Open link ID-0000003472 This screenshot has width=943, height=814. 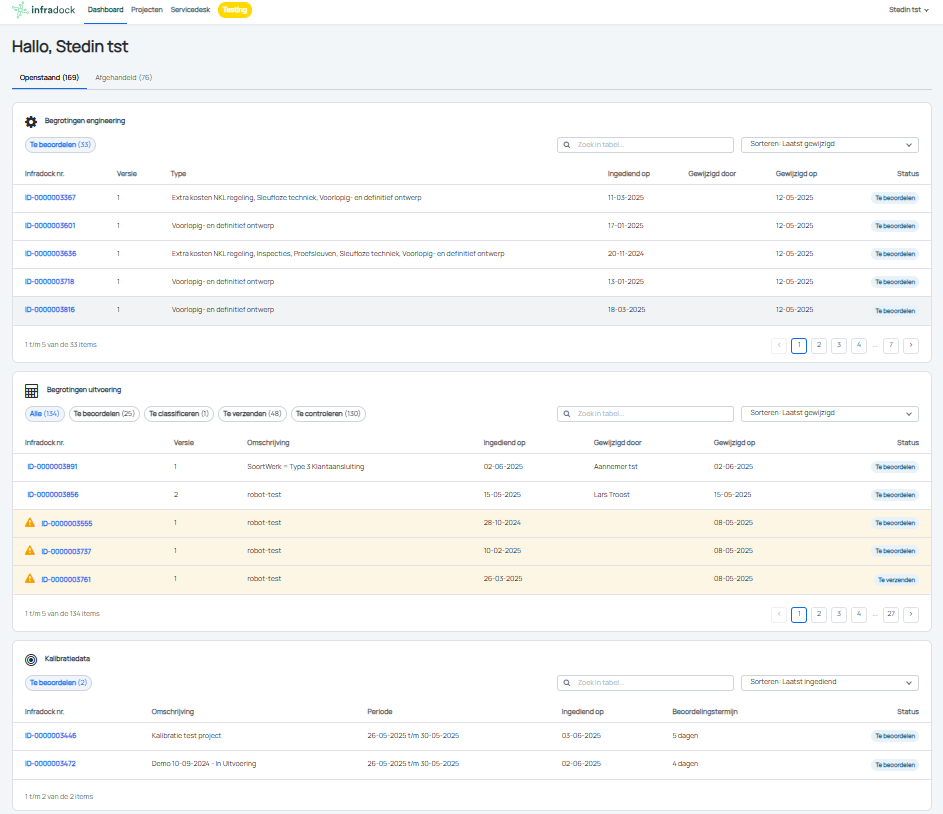coord(50,764)
